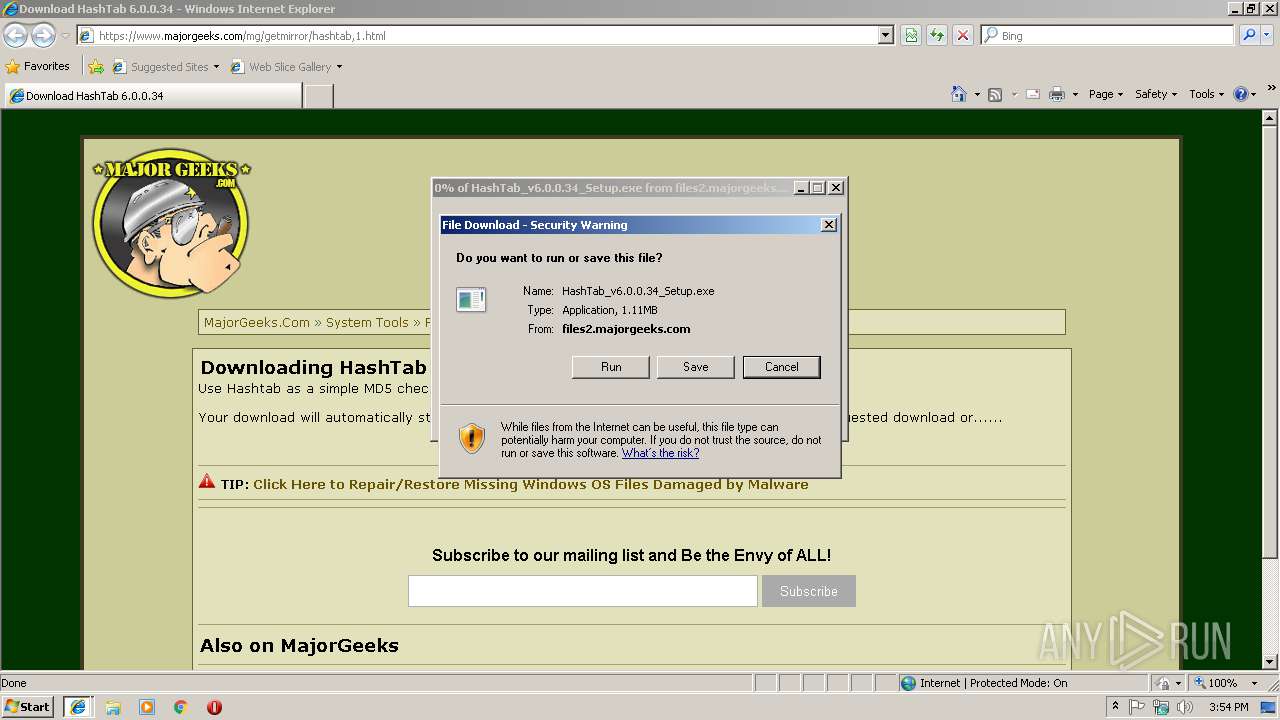Screen dimensions: 1280x720
Task: Open the recent pages dropdown arrow
Action: pyautogui.click(x=65, y=36)
